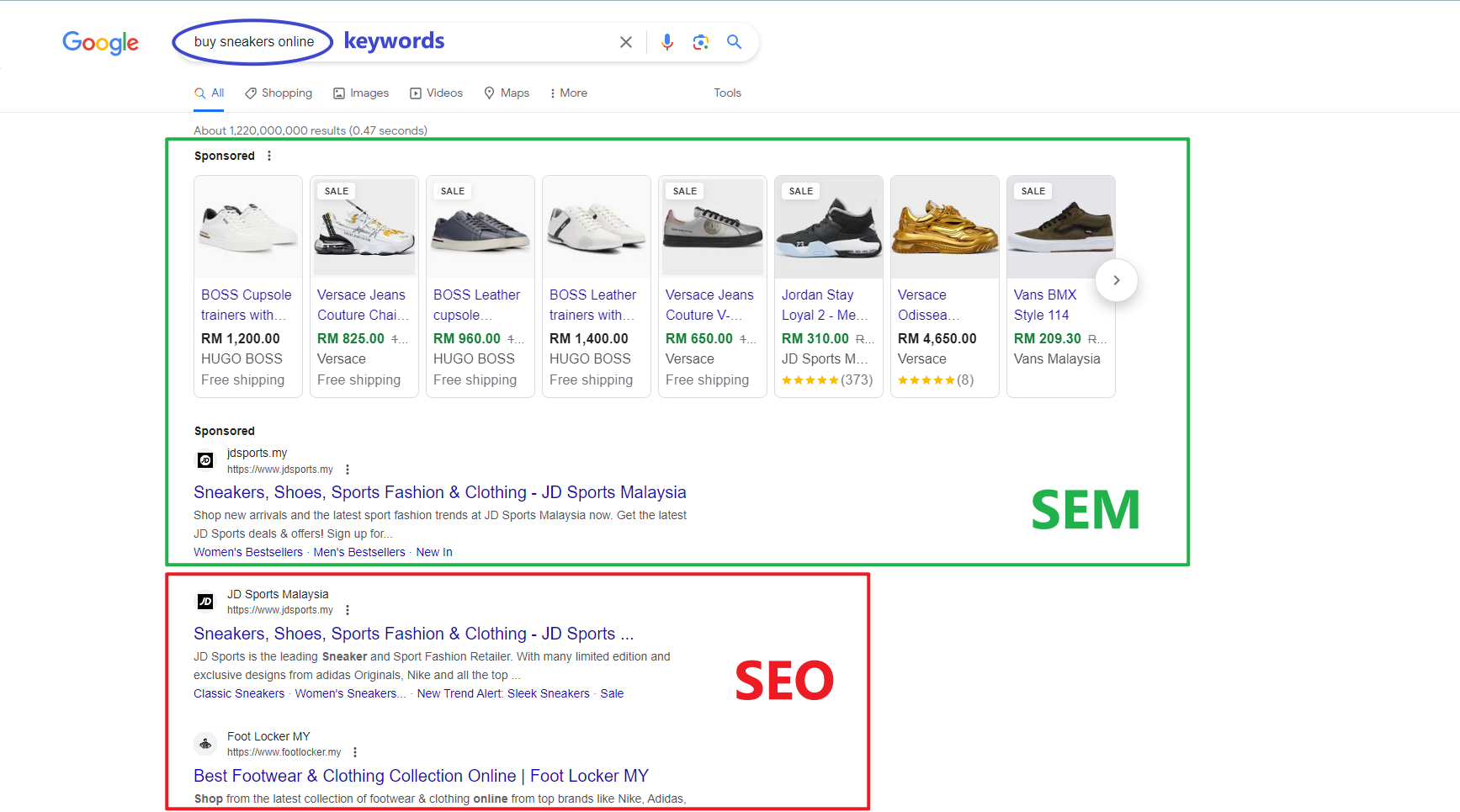The image size is (1460, 812).
Task: Clear the search box with the X icon
Action: point(626,42)
